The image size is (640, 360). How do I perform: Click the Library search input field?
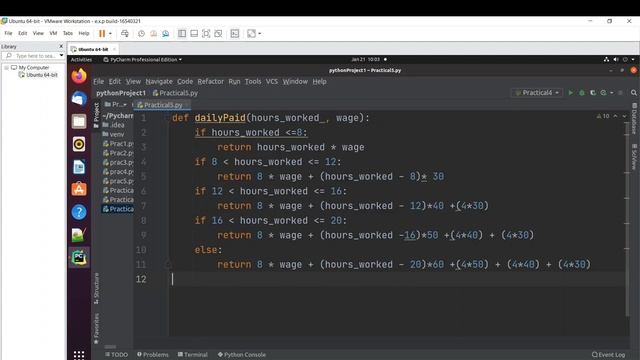[x=33, y=56]
